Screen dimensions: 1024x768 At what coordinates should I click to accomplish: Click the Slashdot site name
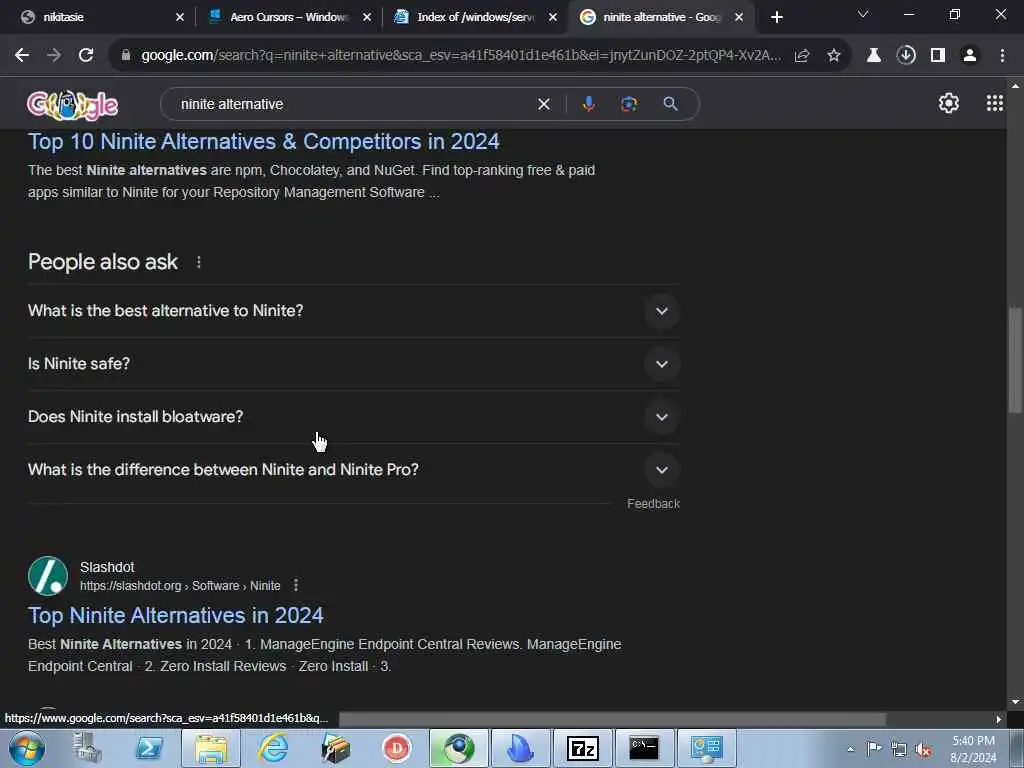coord(107,567)
